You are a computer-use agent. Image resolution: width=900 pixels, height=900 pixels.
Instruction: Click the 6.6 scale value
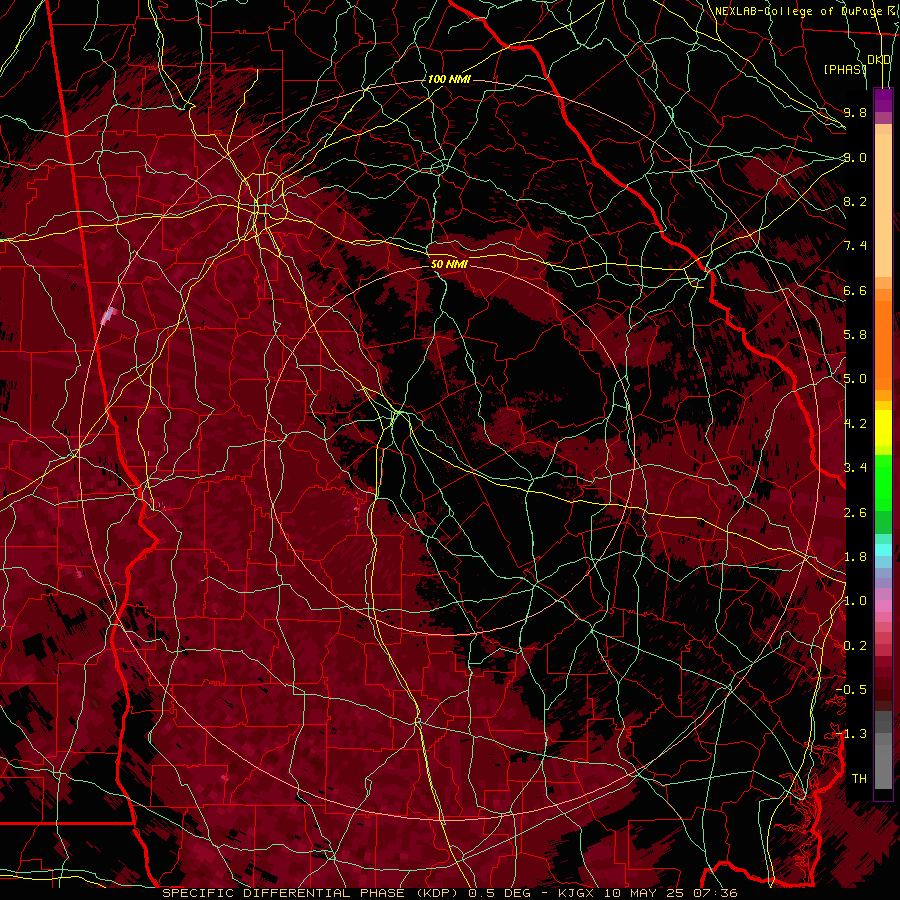(855, 290)
